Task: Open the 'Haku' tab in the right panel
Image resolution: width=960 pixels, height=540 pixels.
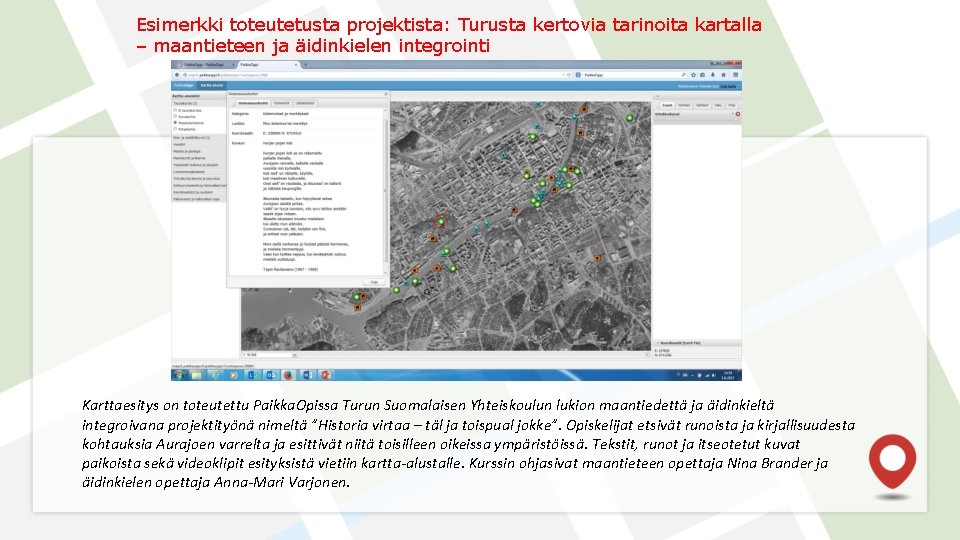Action: [x=718, y=105]
